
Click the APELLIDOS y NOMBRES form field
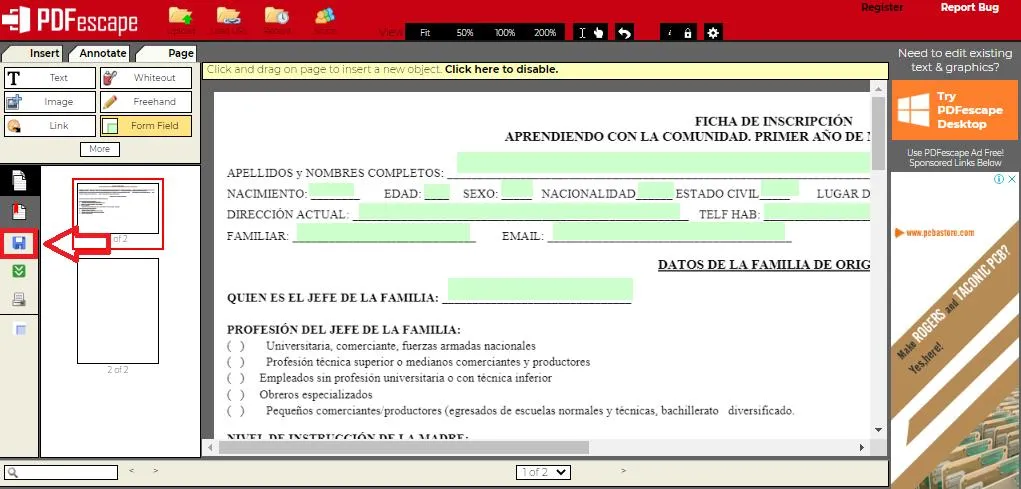(663, 162)
